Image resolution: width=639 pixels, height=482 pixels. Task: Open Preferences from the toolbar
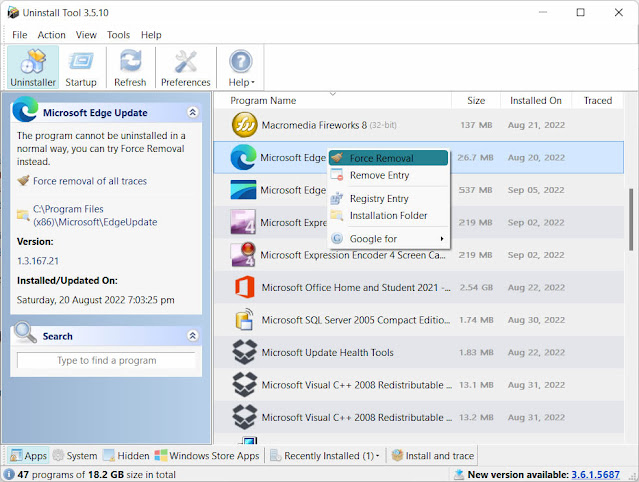(x=185, y=68)
